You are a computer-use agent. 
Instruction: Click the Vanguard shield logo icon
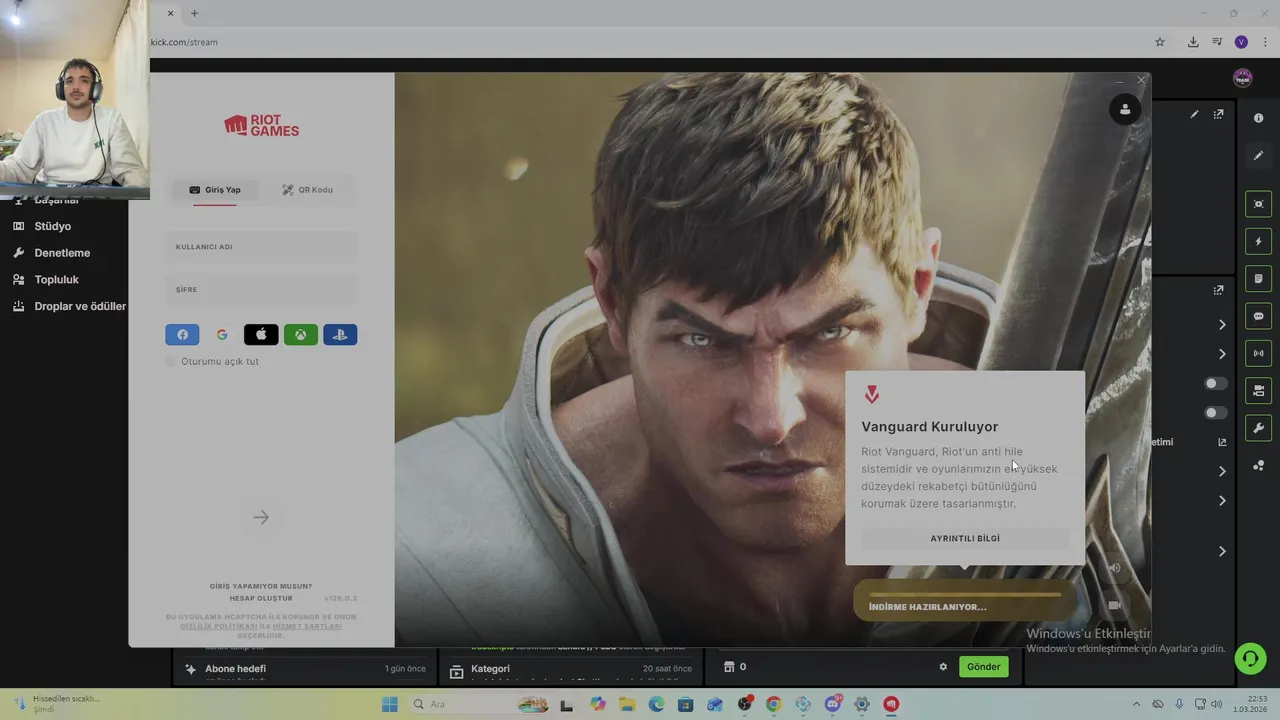tap(872, 395)
